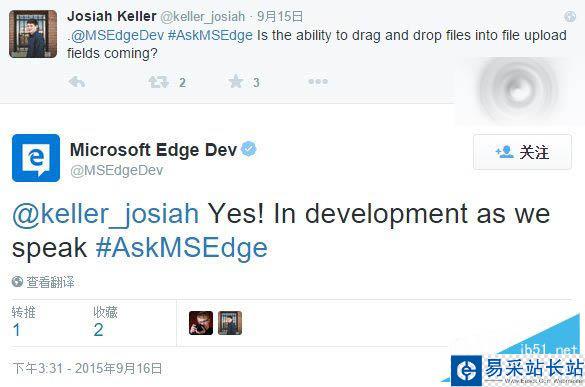Click 查看翻译 to view translation

tap(50, 282)
